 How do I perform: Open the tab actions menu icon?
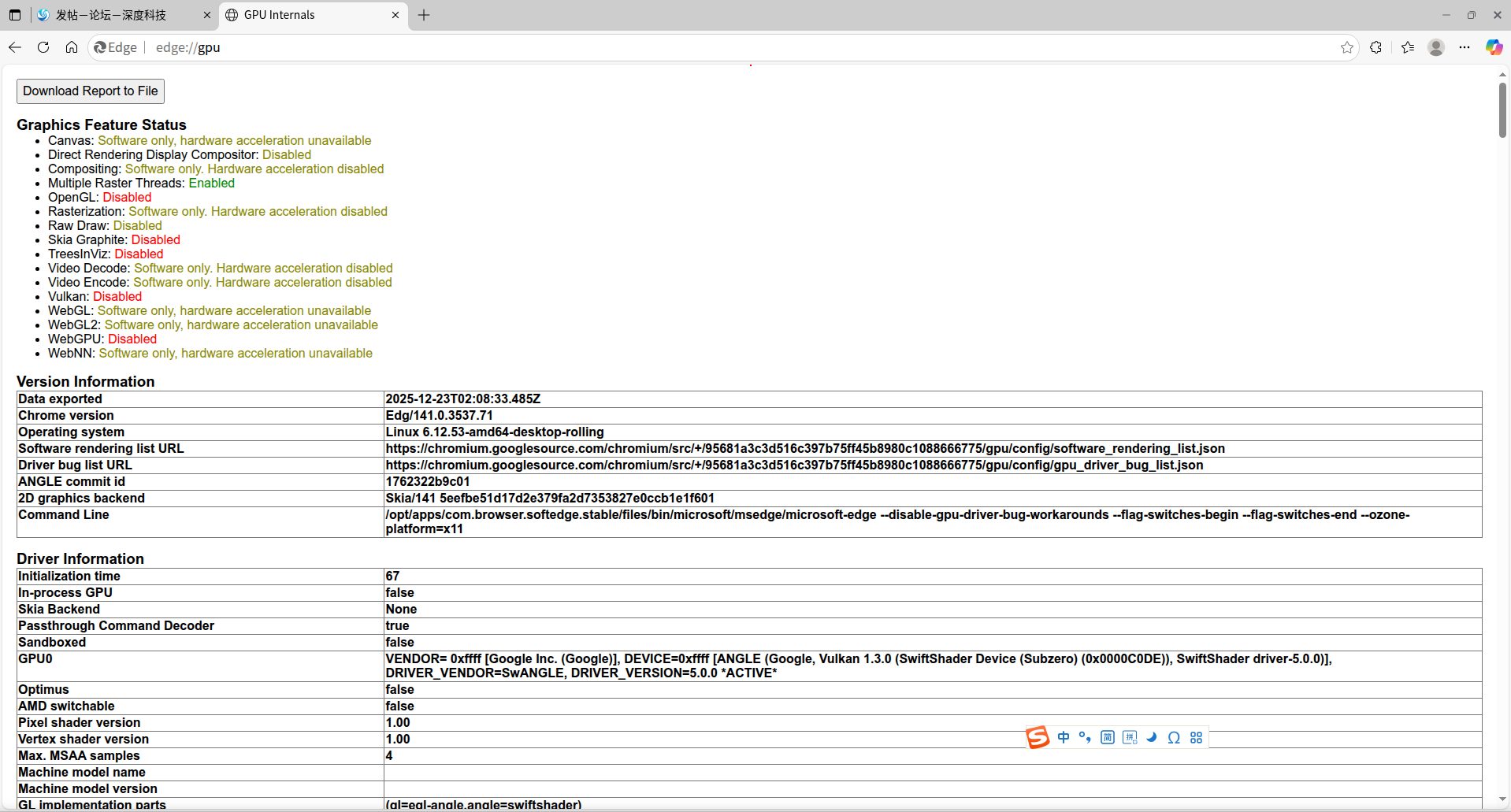(15, 15)
